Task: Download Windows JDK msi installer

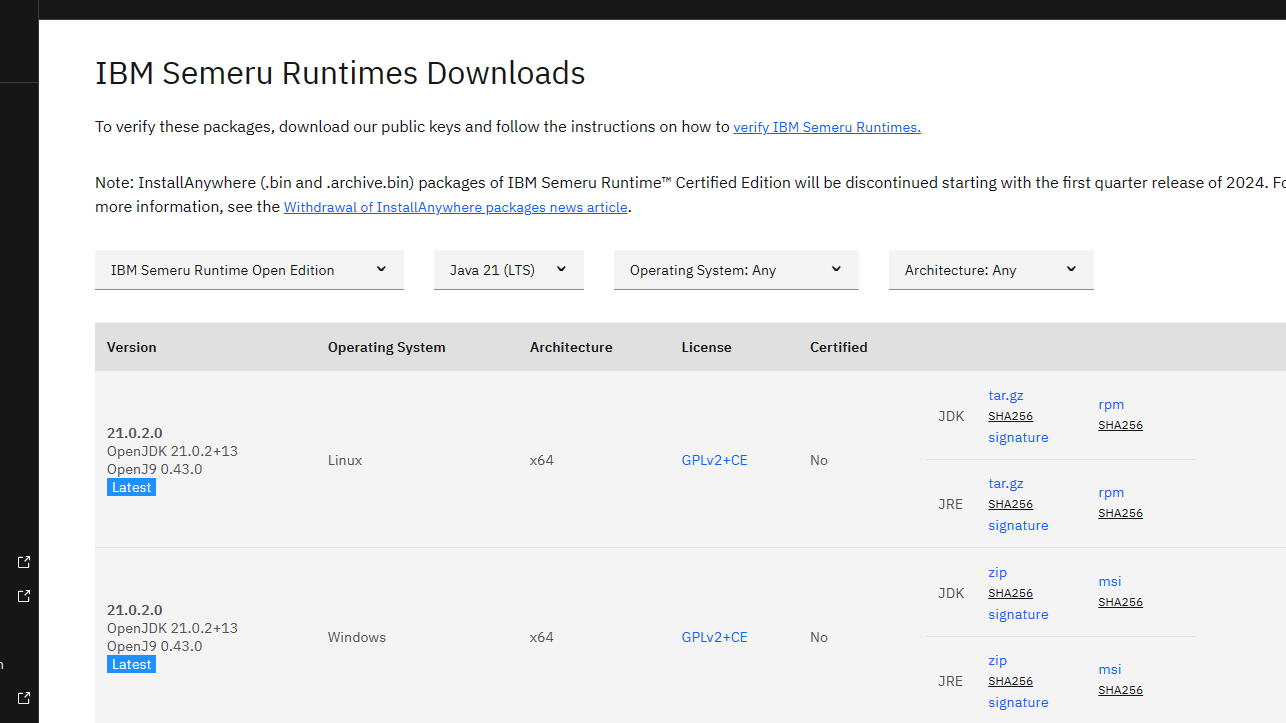Action: tap(1109, 581)
